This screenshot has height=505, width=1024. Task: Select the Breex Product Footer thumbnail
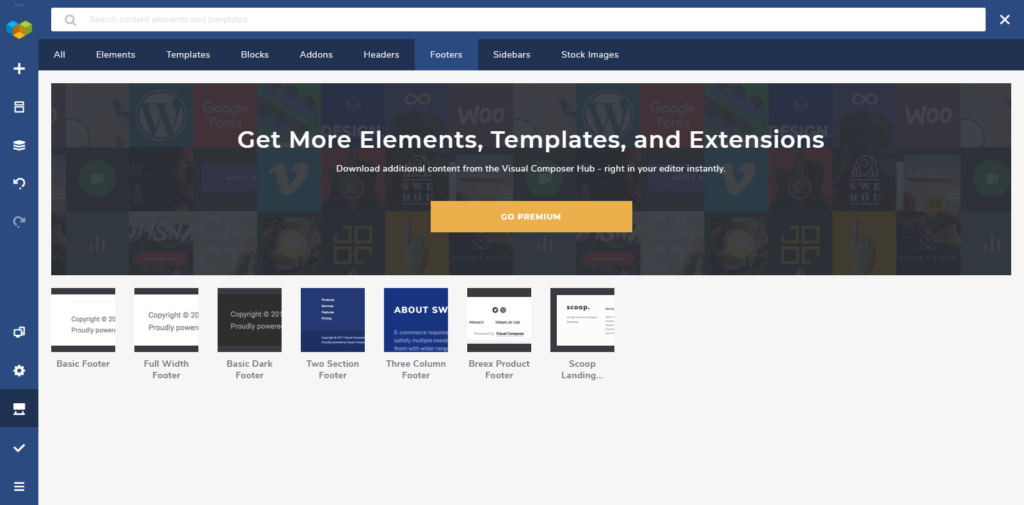(499, 319)
